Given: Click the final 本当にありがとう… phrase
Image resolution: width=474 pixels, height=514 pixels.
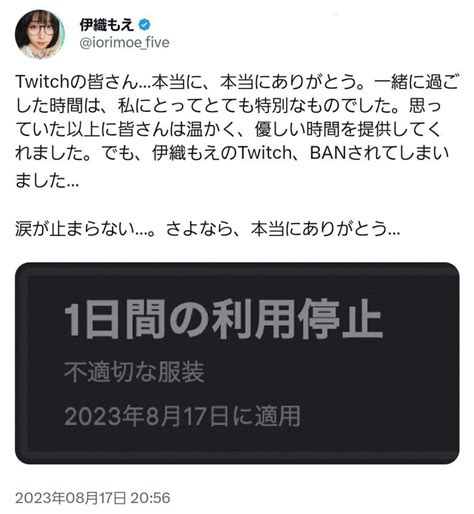Looking at the screenshot, I should 325,229.
